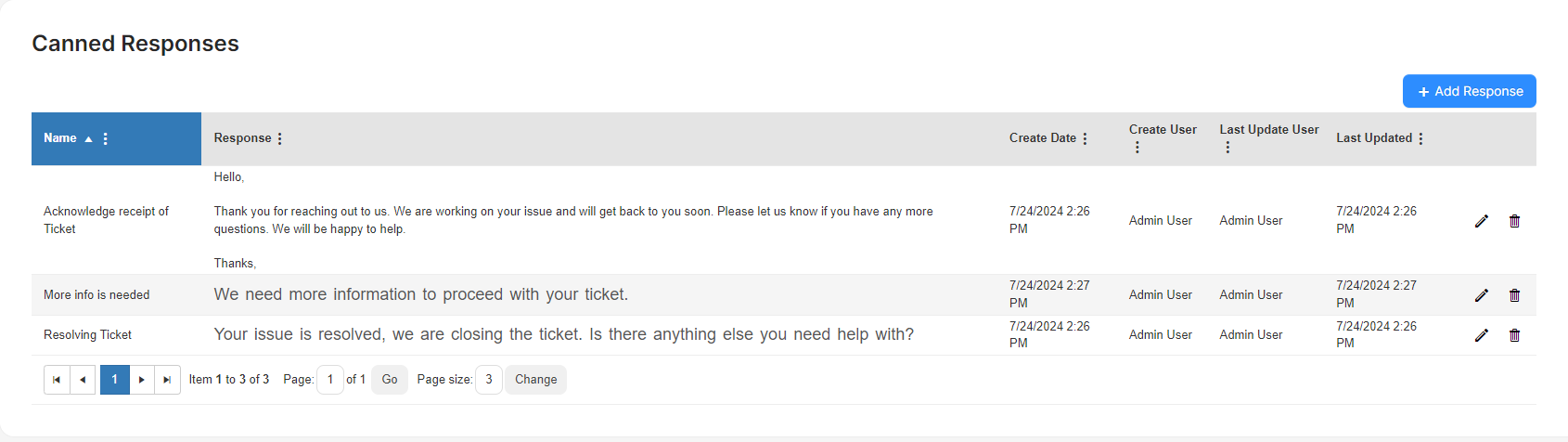Open Last Updated column options menu
This screenshot has width=1568, height=442.
tap(1420, 138)
